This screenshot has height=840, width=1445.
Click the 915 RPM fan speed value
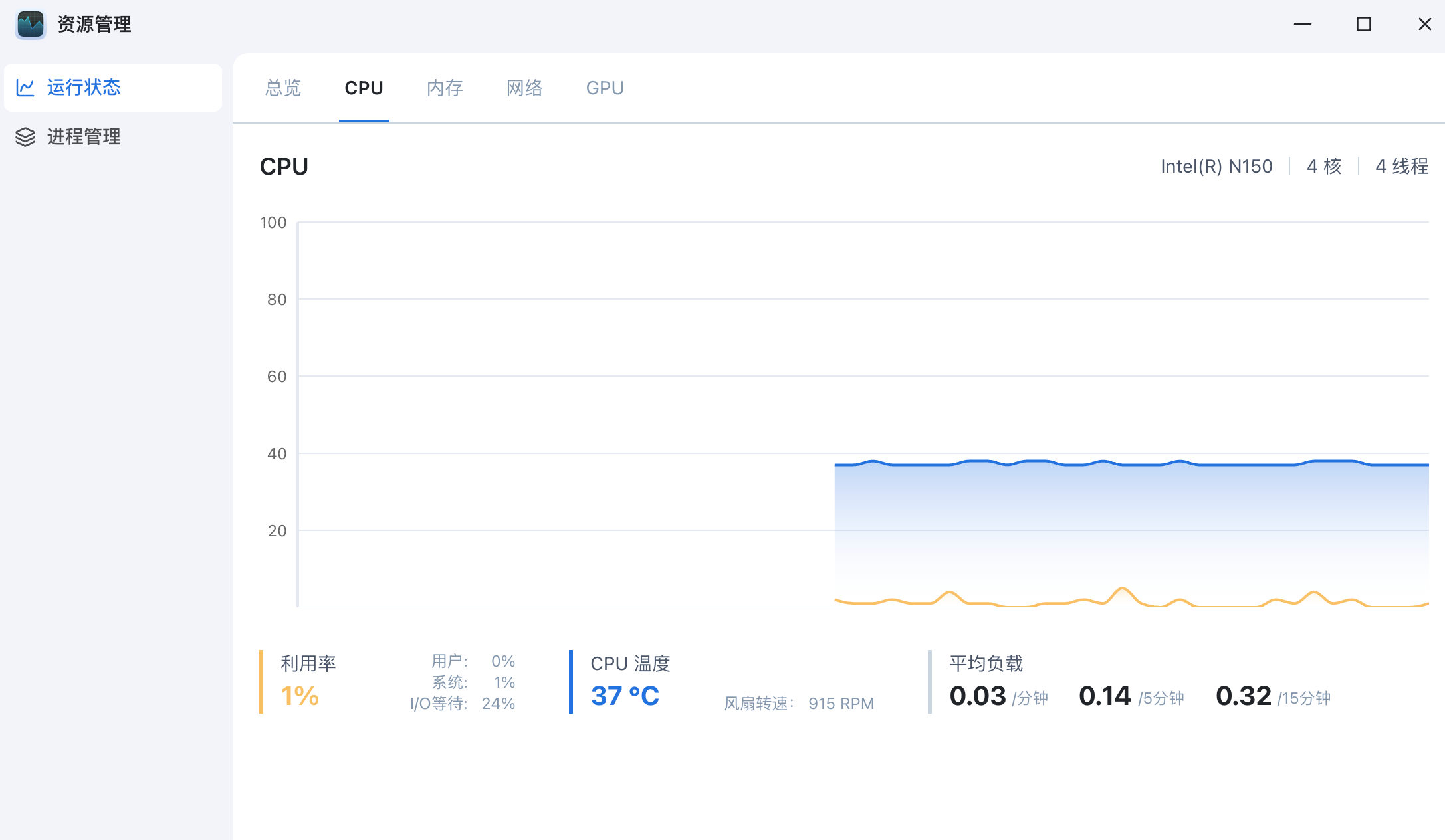tap(841, 704)
